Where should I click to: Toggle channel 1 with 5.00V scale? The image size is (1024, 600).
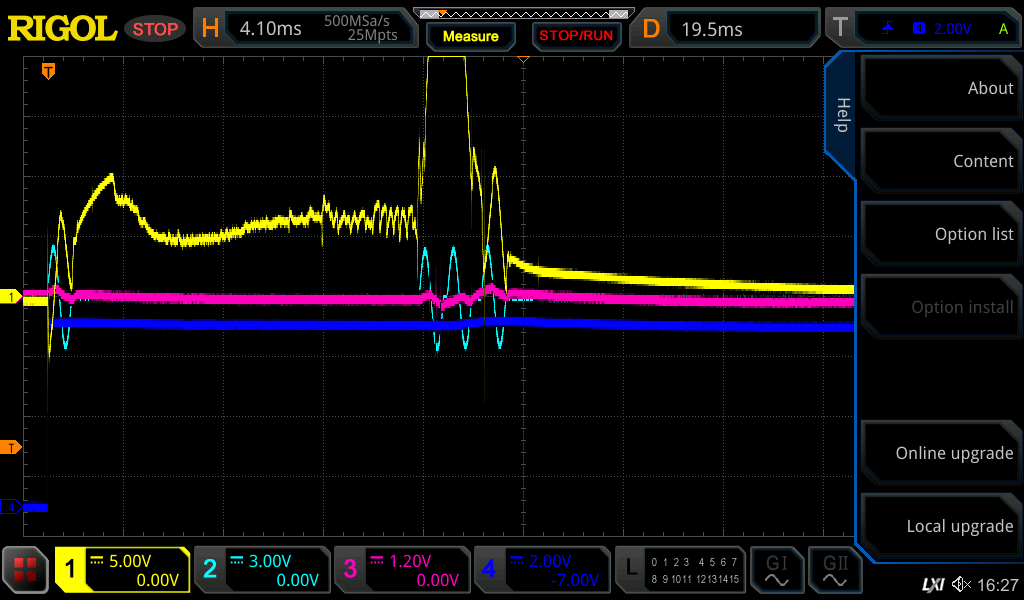[x=122, y=571]
